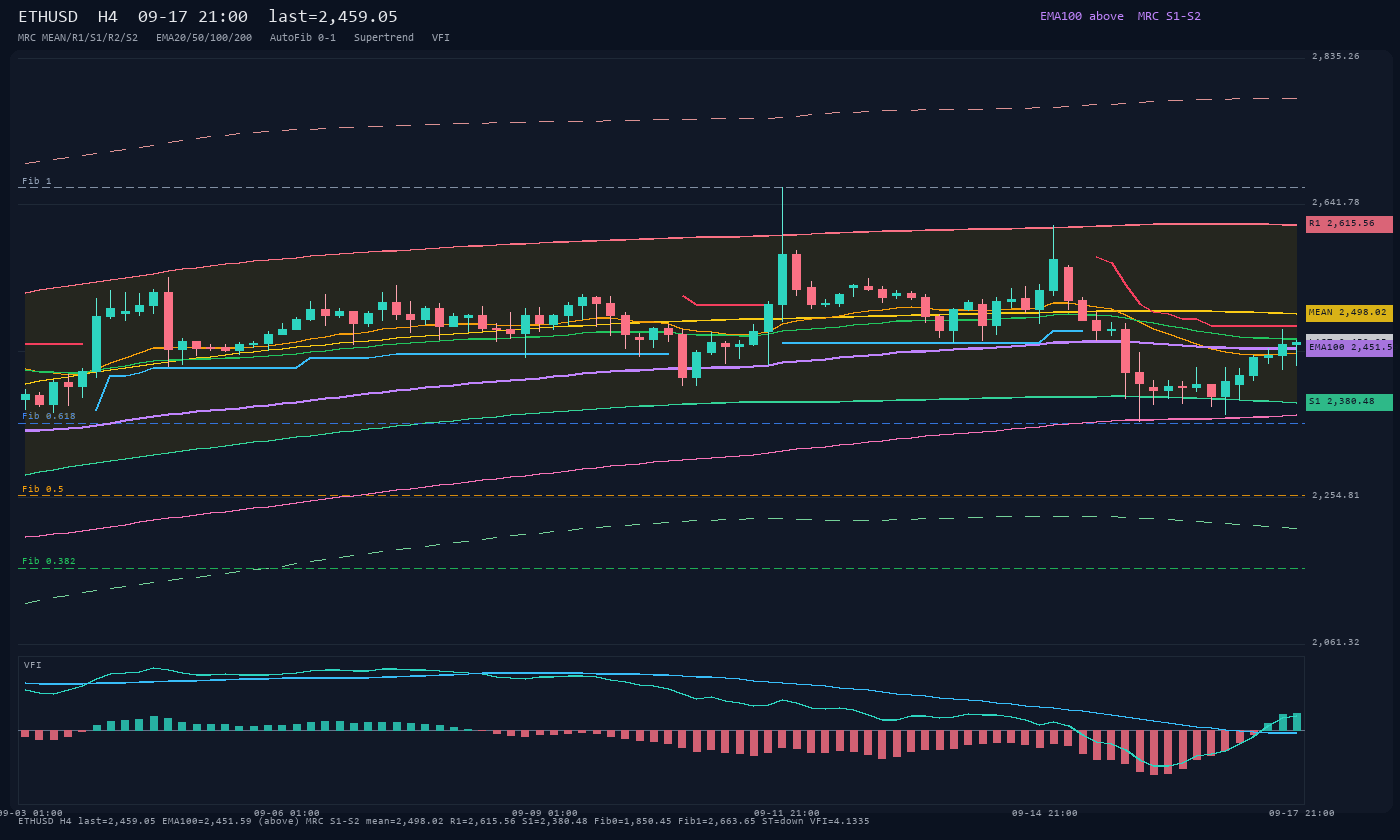Screen dimensions: 1400x840
Task: Click the 2,061.32 price axis label
Action: [x=1336, y=642]
